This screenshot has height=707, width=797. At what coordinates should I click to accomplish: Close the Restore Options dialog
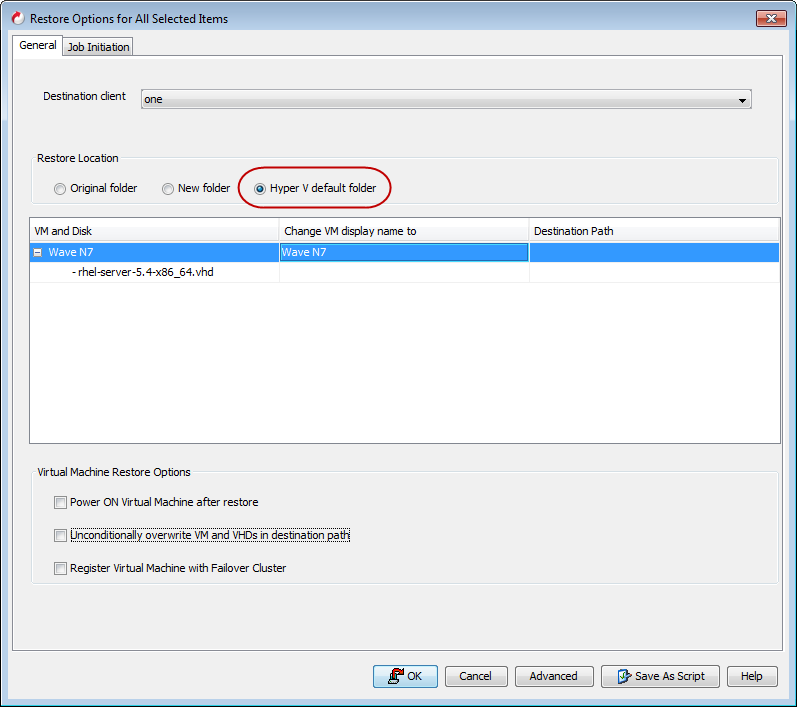click(x=770, y=18)
